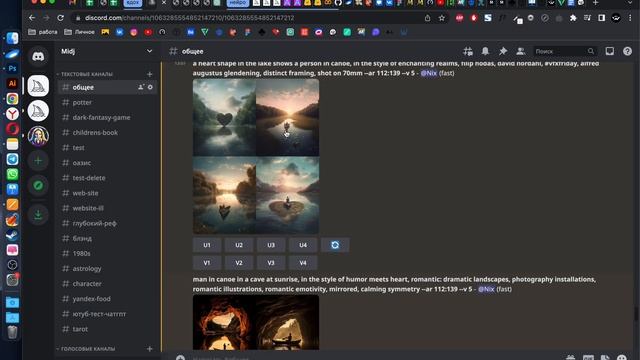Screen dimensions: 640x360
Task: Upscale fourth image with U4
Action: pos(303,245)
